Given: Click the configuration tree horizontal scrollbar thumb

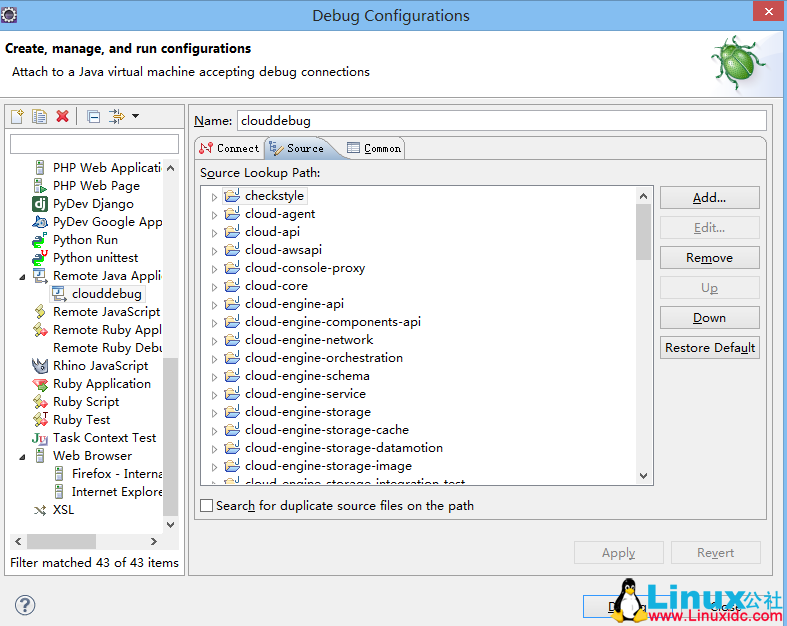Looking at the screenshot, I should [x=61, y=541].
